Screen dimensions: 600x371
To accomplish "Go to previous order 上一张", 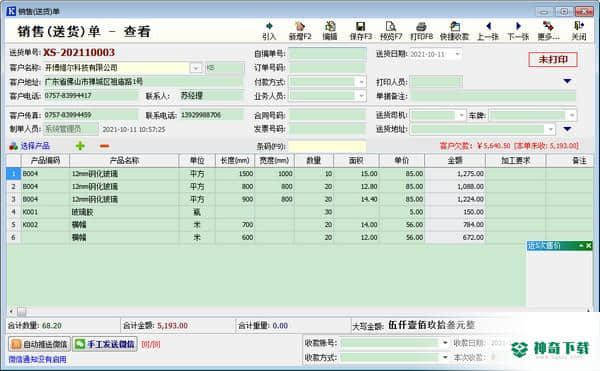I will [x=488, y=31].
